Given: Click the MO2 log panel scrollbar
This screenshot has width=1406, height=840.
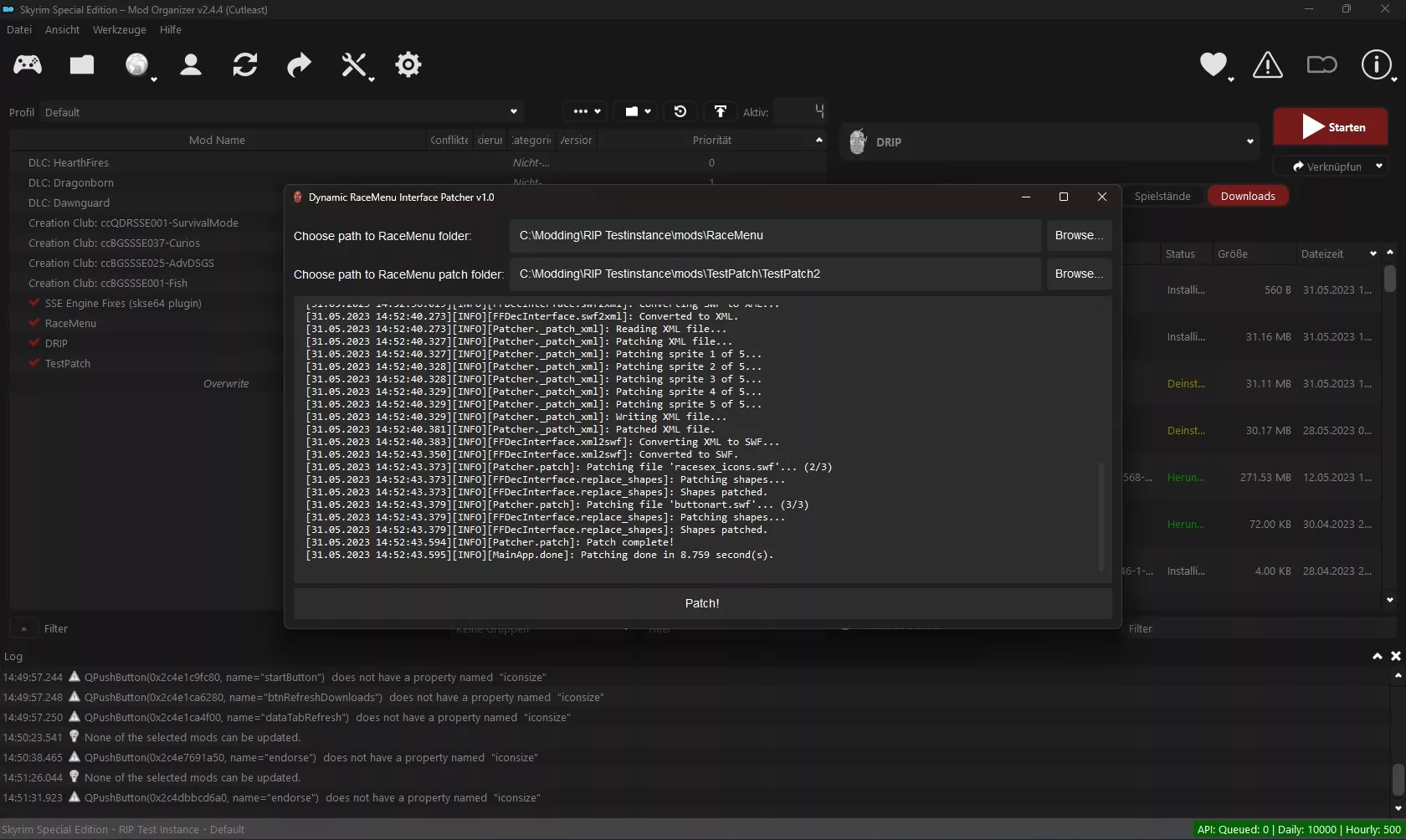Looking at the screenshot, I should point(1398,780).
